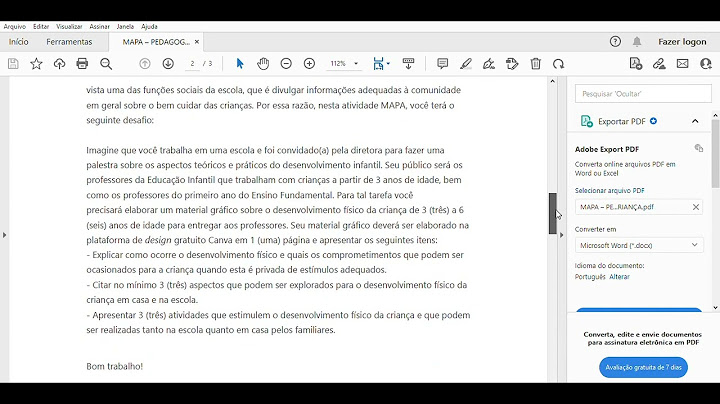Click the fit page width icon

coord(378,64)
